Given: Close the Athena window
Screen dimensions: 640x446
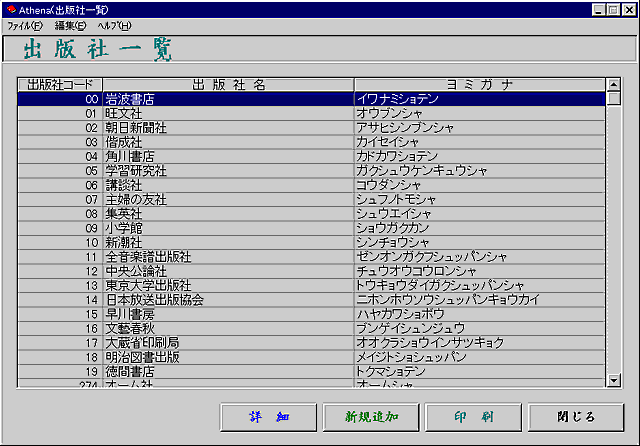Looking at the screenshot, I should point(629,10).
